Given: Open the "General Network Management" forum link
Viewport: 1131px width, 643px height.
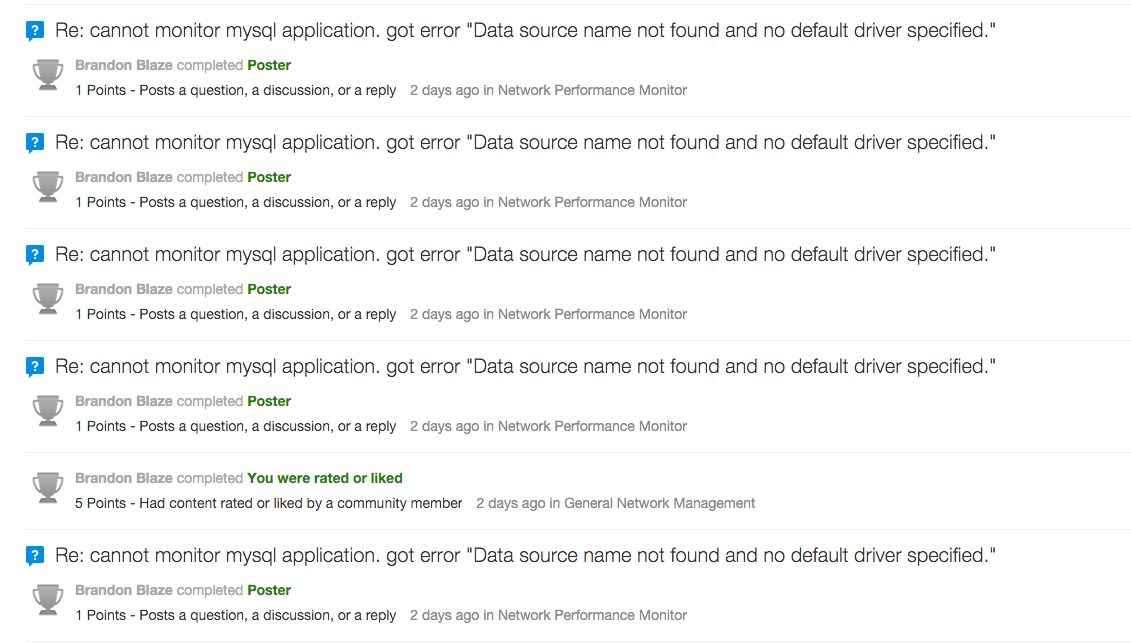Looking at the screenshot, I should (x=660, y=503).
